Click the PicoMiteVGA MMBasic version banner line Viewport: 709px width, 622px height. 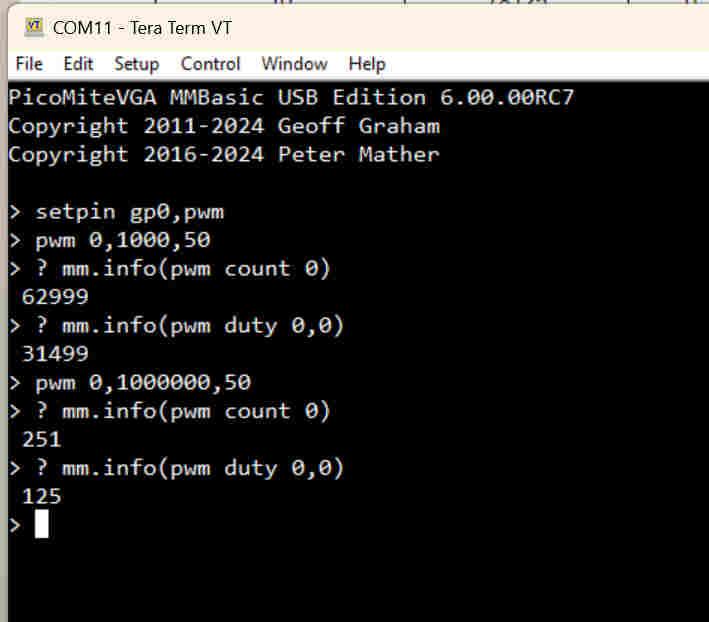coord(290,98)
